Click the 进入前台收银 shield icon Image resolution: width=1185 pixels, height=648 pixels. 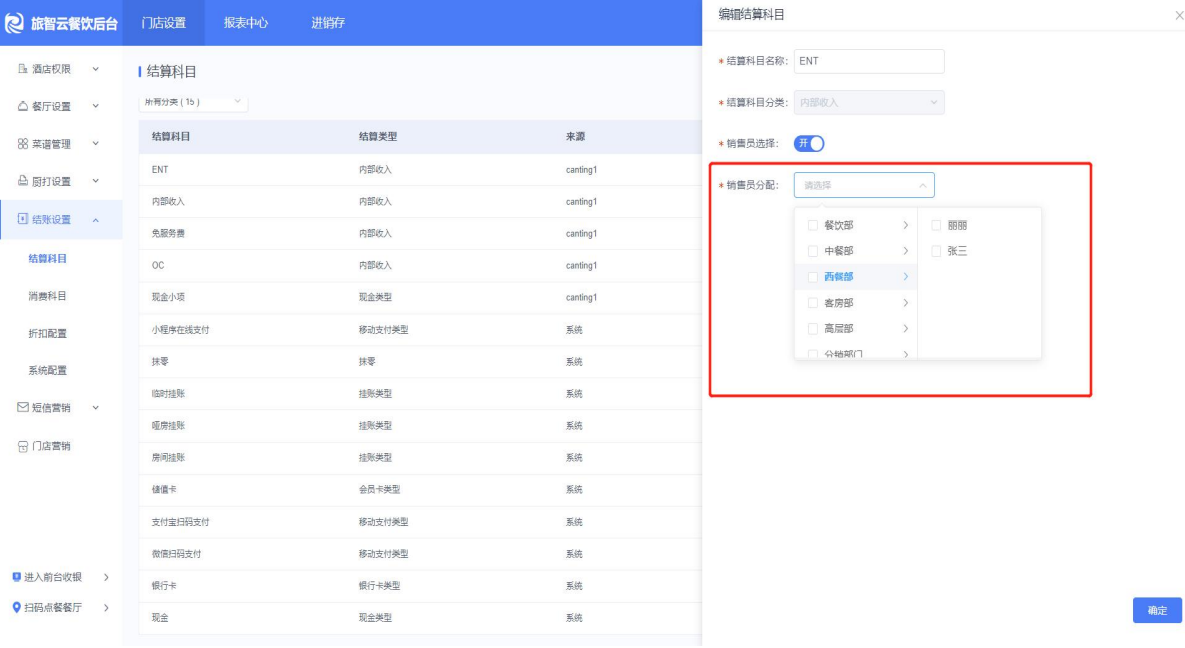coord(17,578)
